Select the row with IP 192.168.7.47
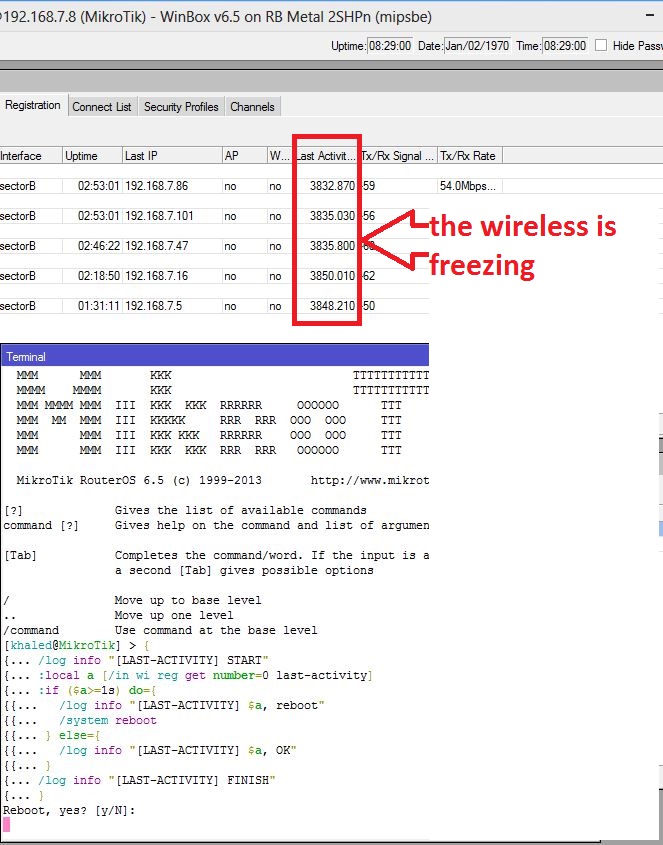The height and width of the screenshot is (845, 663). 215,246
